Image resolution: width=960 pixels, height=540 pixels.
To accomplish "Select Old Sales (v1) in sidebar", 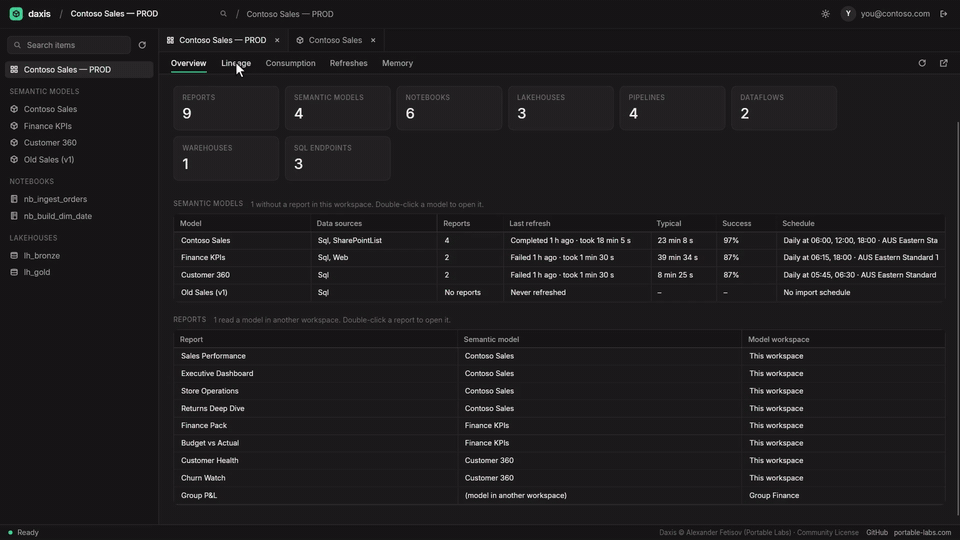I will click(x=79, y=159).
